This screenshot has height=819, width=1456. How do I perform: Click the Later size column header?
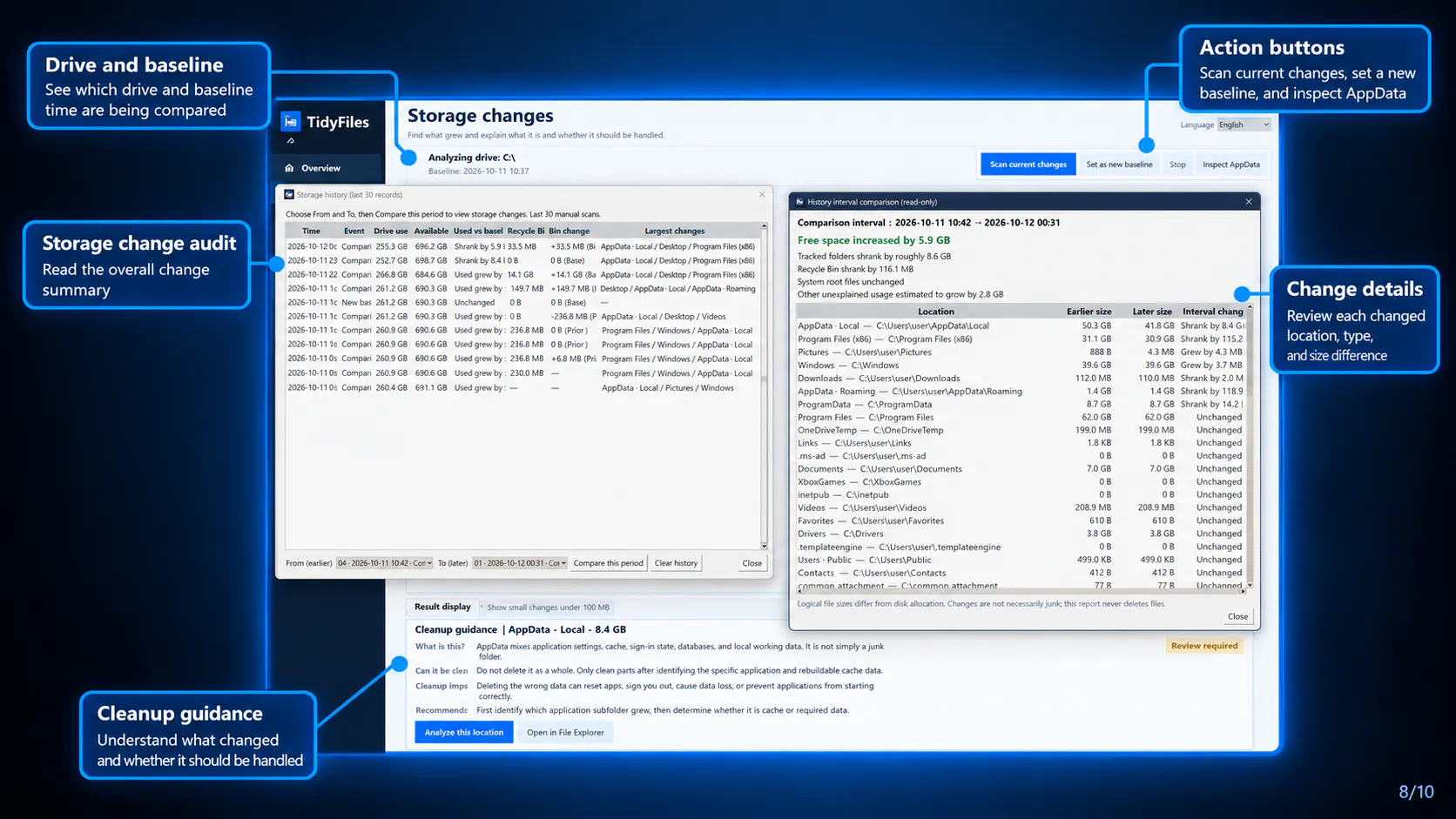tap(1152, 312)
